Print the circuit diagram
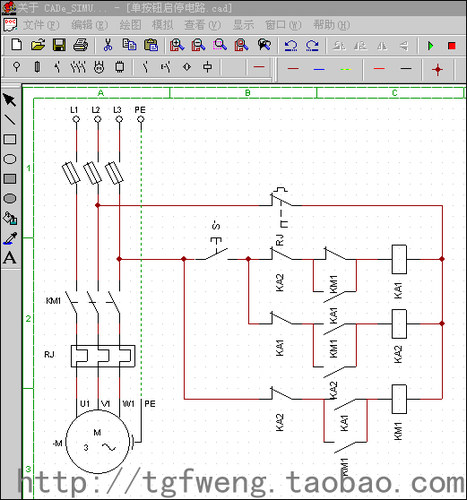The width and height of the screenshot is (467, 500). tap(80, 45)
